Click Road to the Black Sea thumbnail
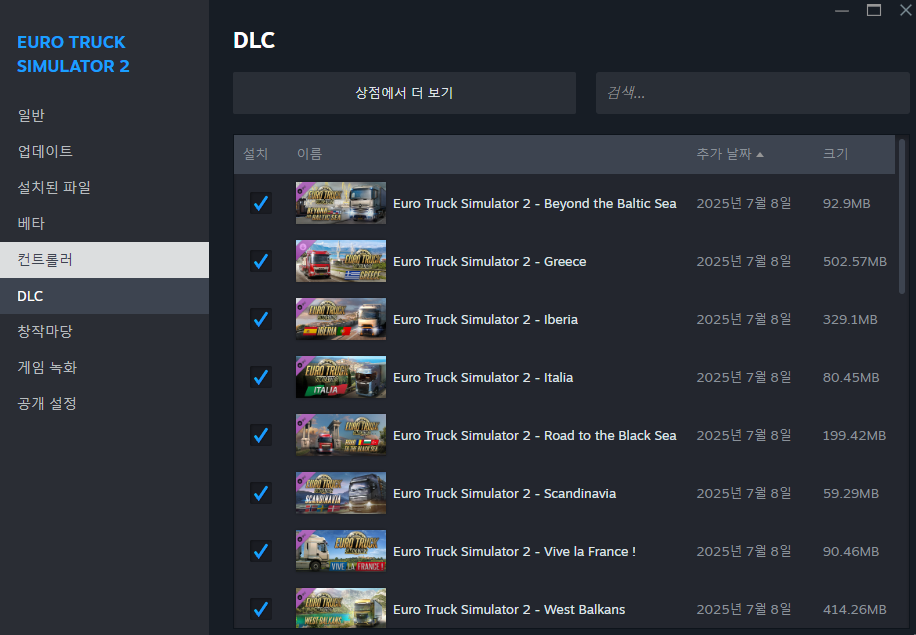The height and width of the screenshot is (635, 916). click(341, 435)
